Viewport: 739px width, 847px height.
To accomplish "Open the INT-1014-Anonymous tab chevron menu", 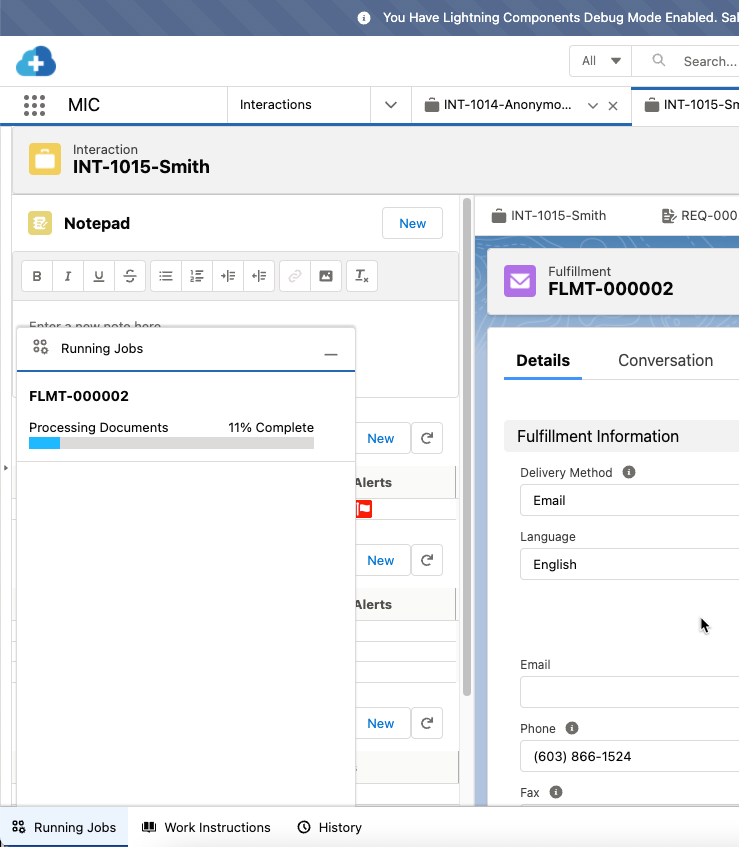I will 593,105.
